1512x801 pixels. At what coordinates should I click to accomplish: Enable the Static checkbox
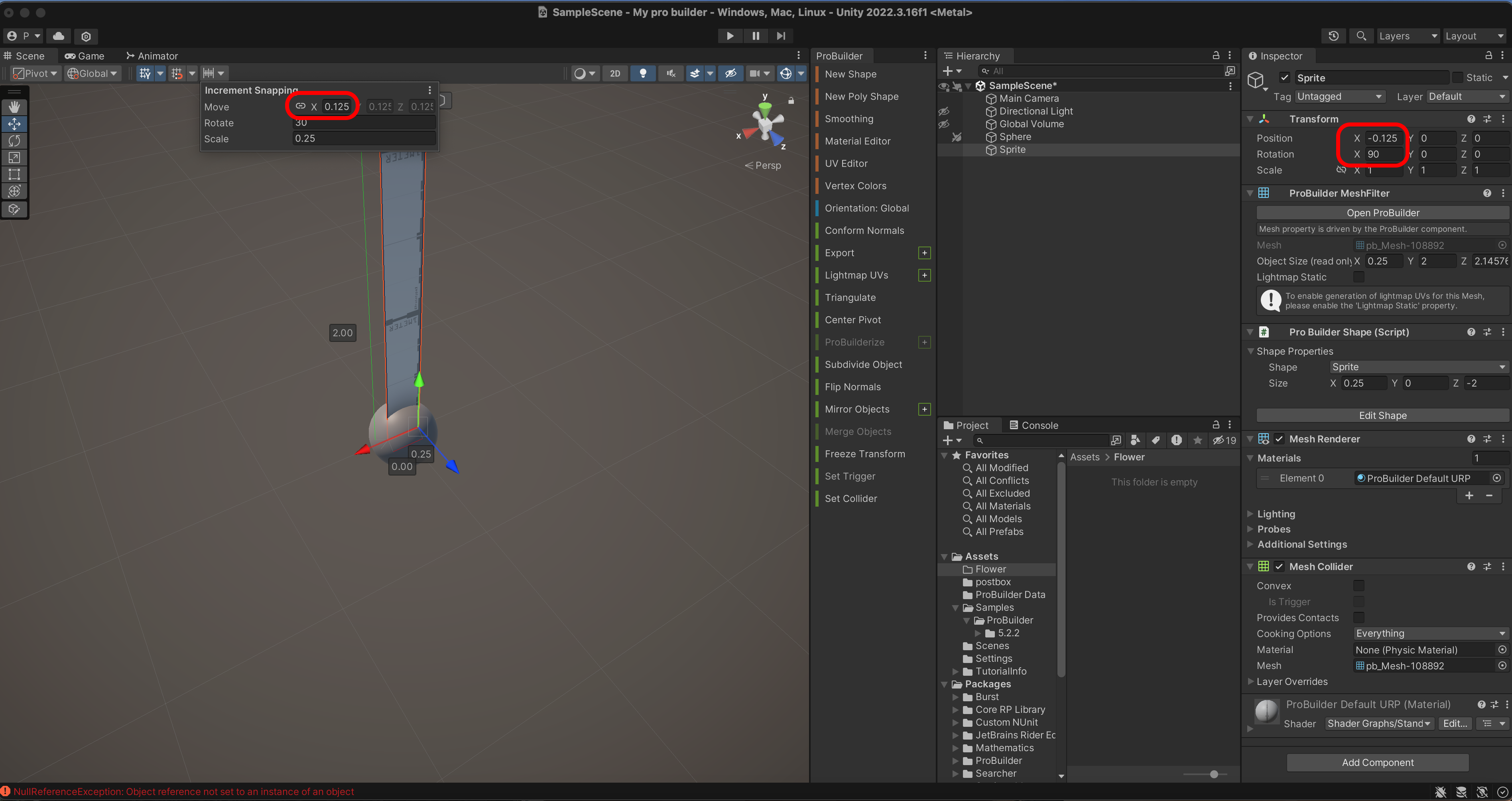tap(1457, 77)
